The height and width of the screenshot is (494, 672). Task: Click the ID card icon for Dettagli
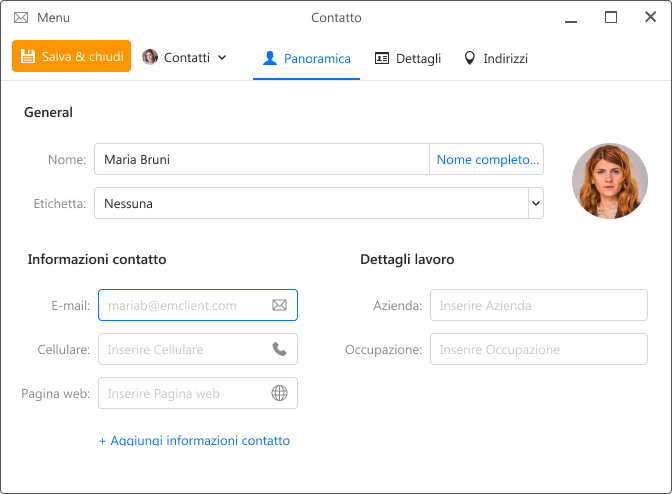point(382,58)
